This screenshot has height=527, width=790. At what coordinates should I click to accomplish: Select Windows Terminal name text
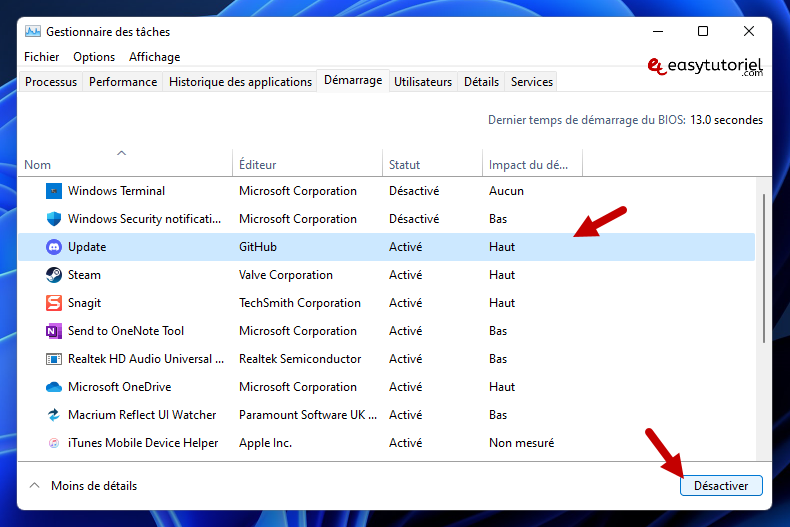[116, 191]
